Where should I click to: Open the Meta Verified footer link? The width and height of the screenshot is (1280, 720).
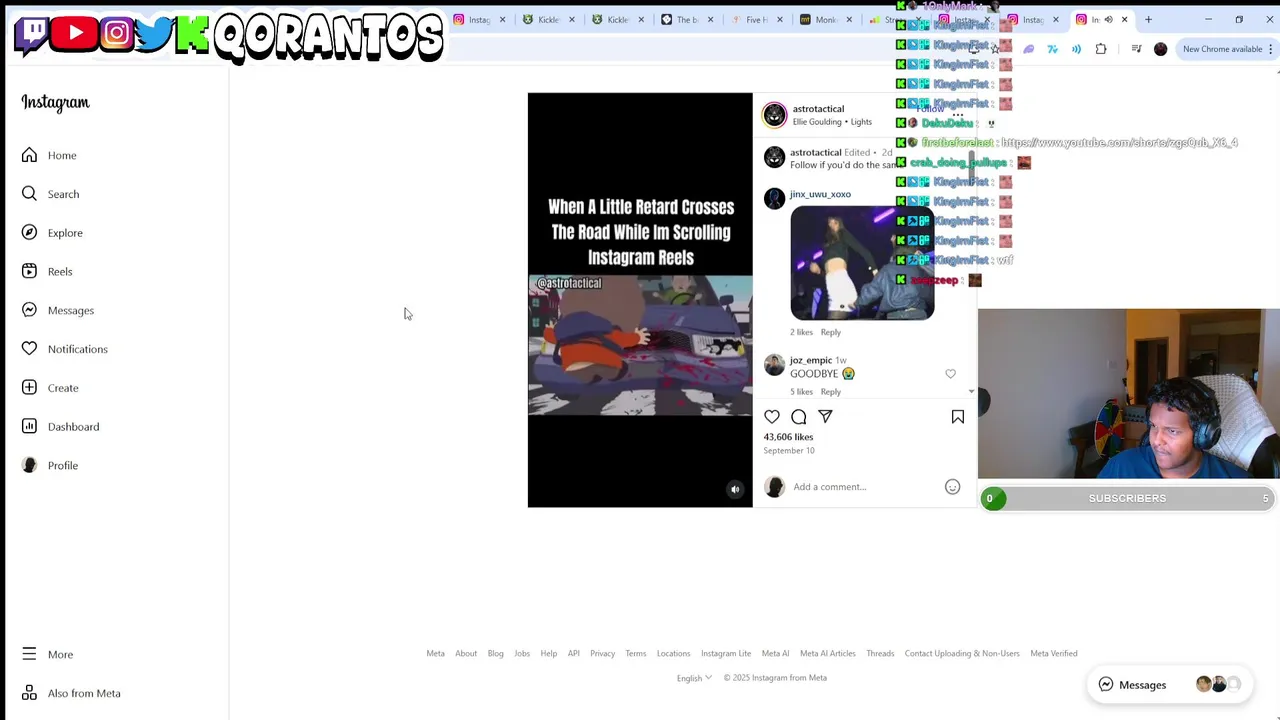(x=1054, y=653)
